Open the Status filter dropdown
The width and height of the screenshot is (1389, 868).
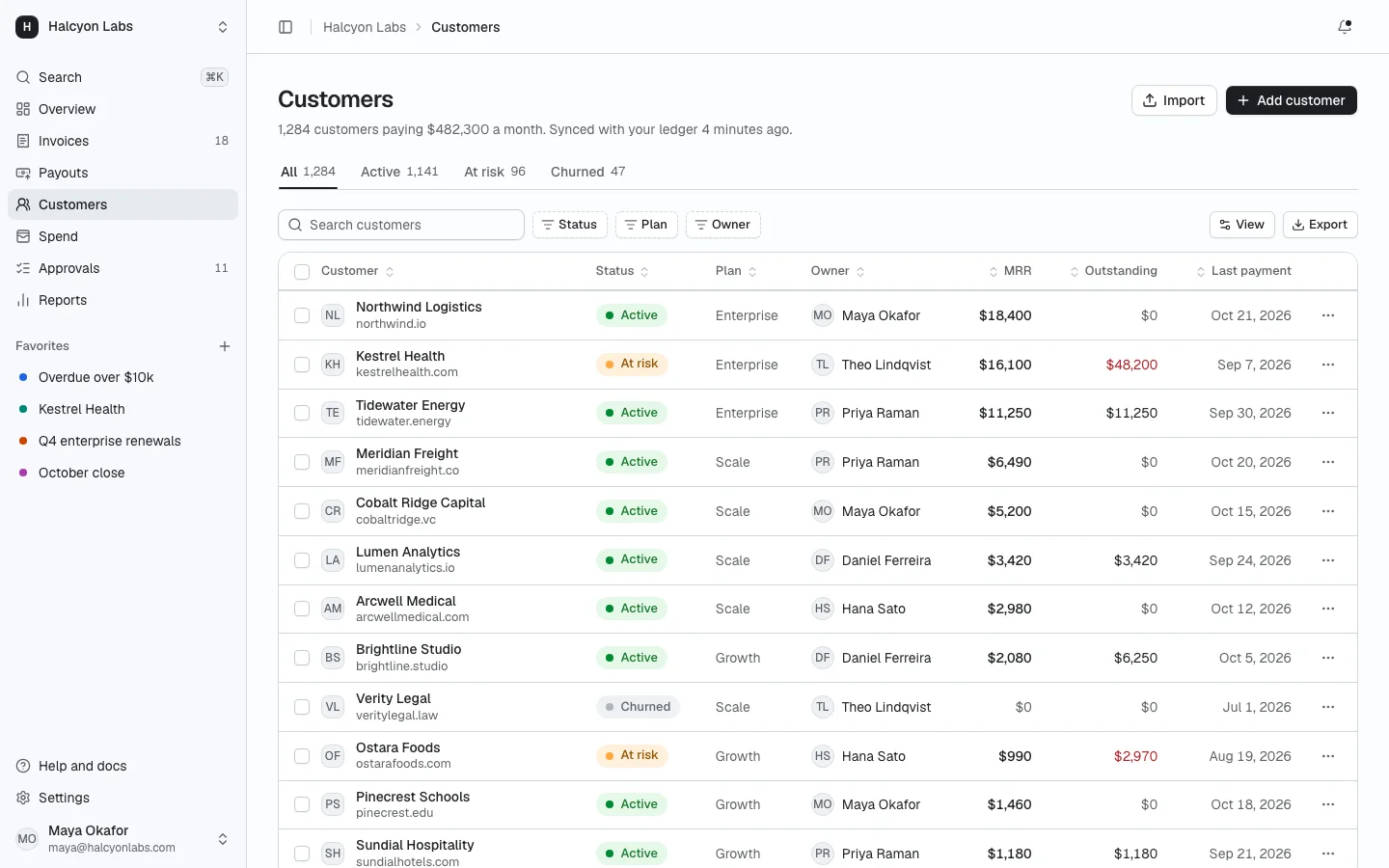pos(570,225)
